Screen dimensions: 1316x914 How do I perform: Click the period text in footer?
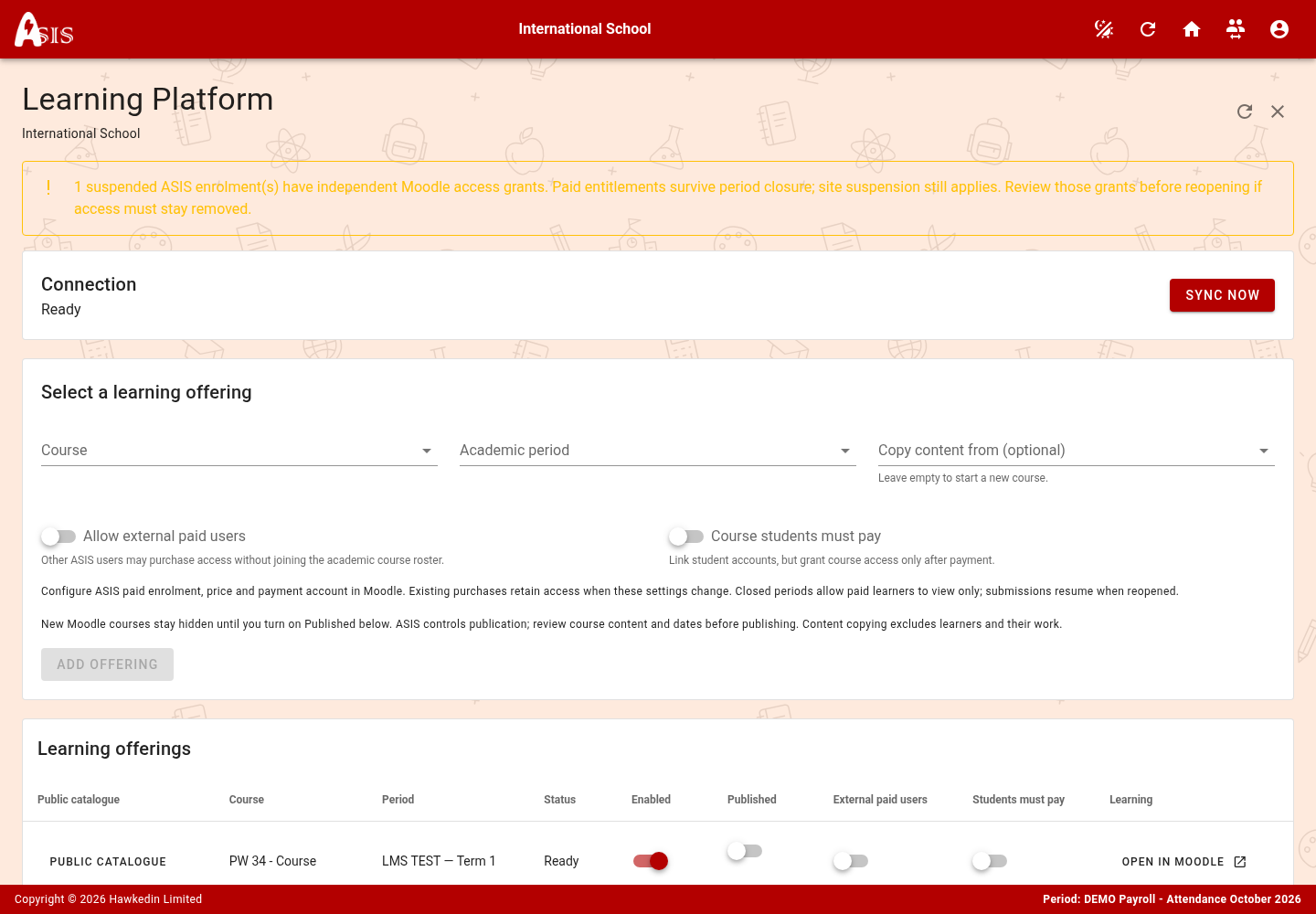(x=1172, y=899)
